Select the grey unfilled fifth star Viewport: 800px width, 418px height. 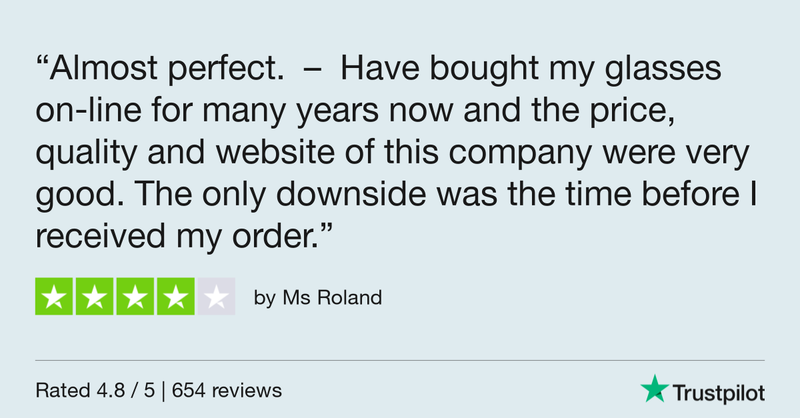click(x=216, y=297)
